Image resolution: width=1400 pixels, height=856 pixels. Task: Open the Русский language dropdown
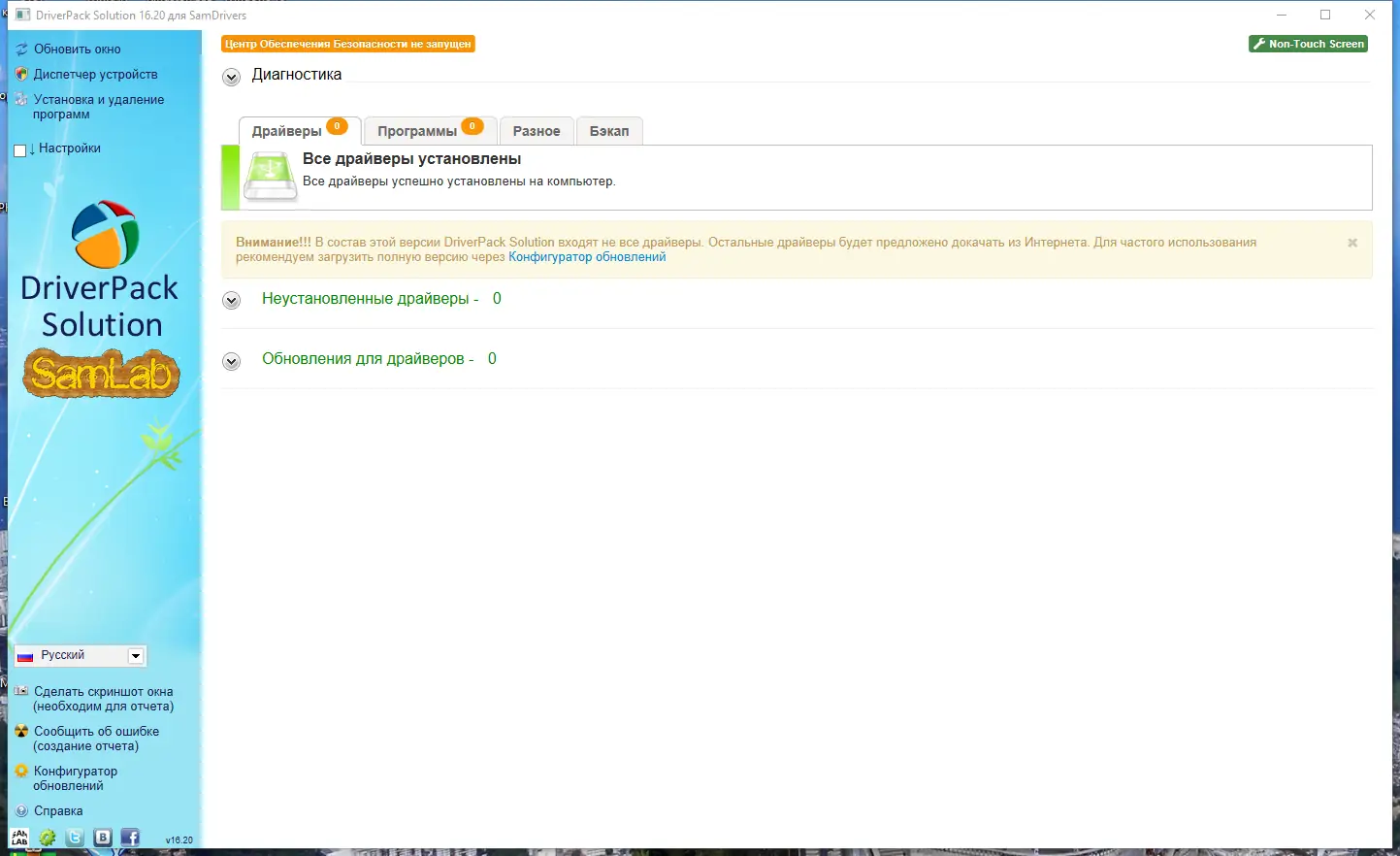tap(81, 656)
